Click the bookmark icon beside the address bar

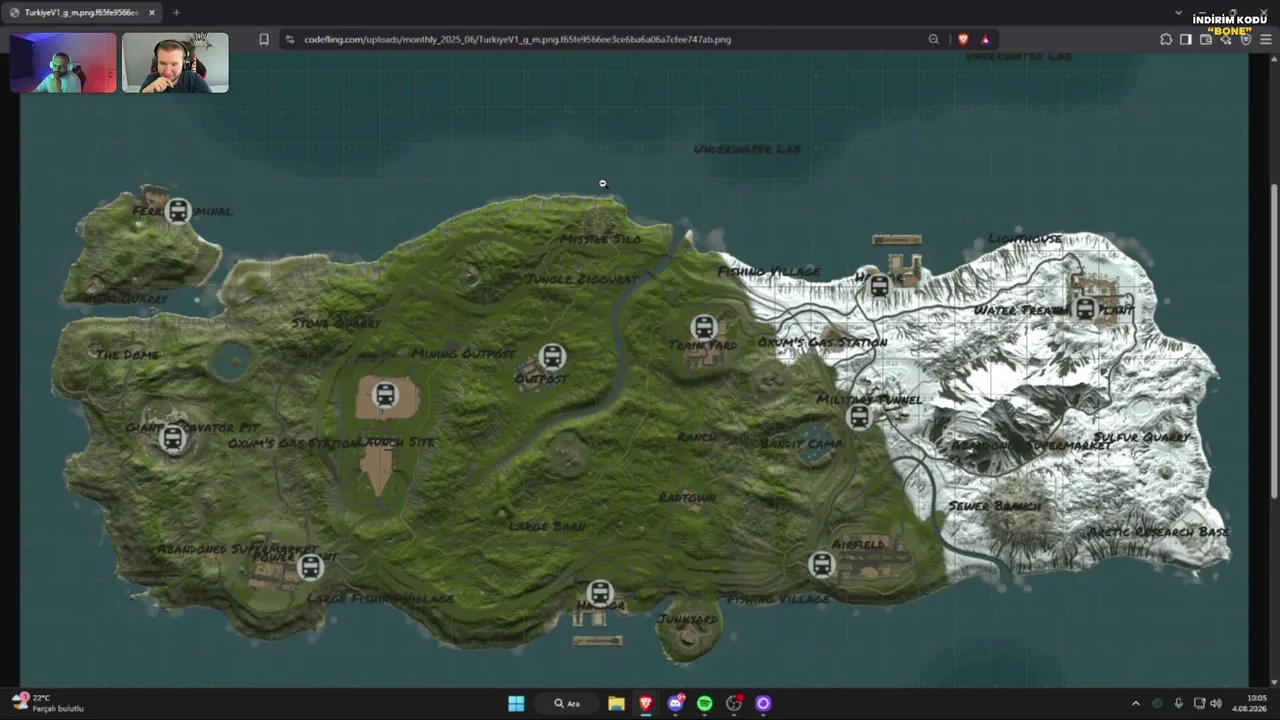(264, 39)
